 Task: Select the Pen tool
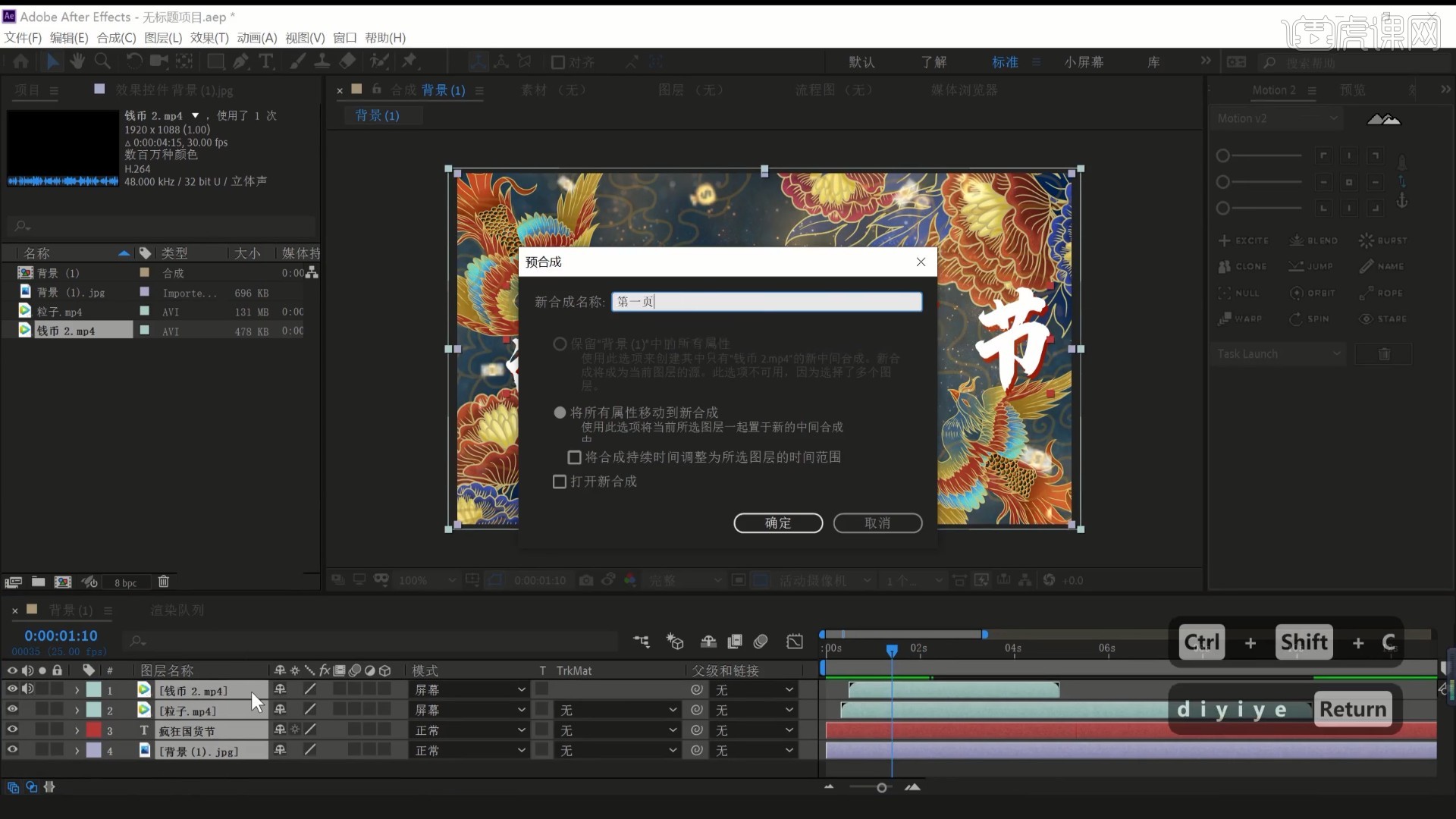tap(241, 61)
